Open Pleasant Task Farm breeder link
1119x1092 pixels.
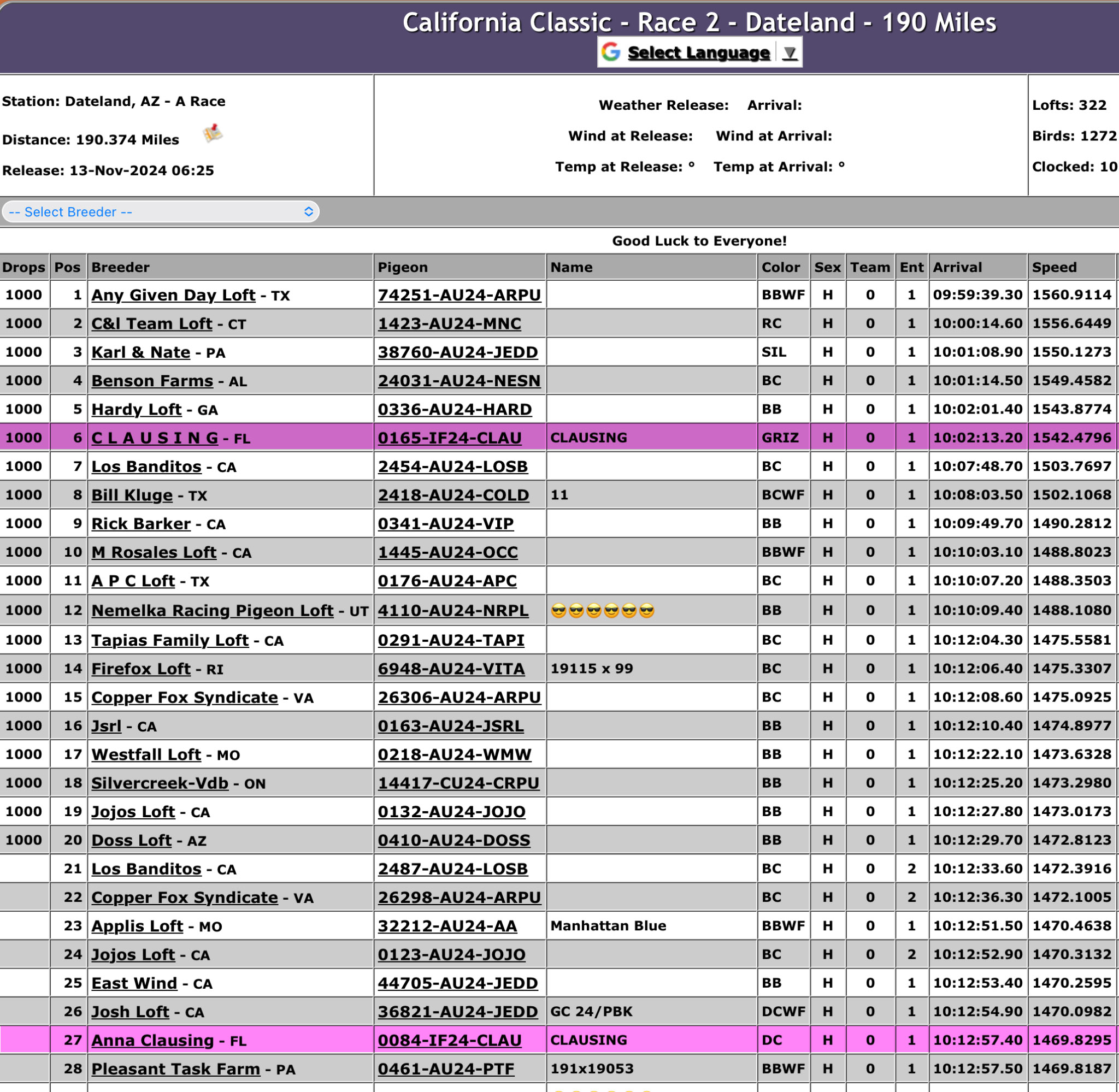(175, 1069)
